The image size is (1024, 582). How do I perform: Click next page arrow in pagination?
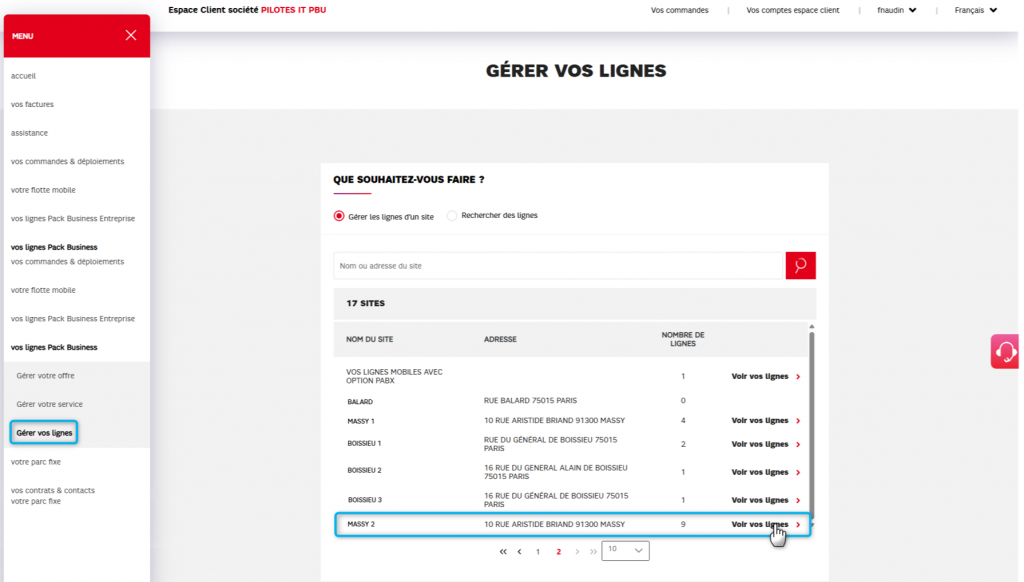(577, 551)
